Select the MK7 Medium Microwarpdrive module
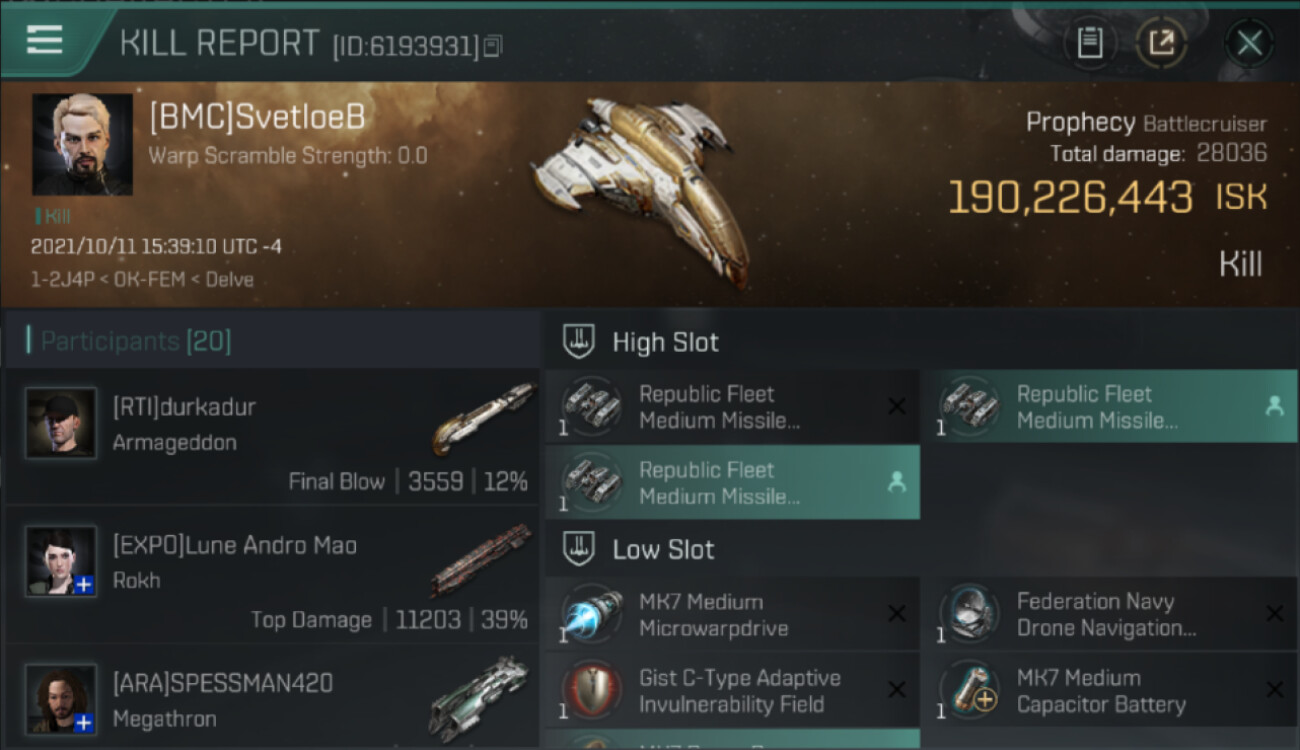The image size is (1300, 750). point(732,615)
